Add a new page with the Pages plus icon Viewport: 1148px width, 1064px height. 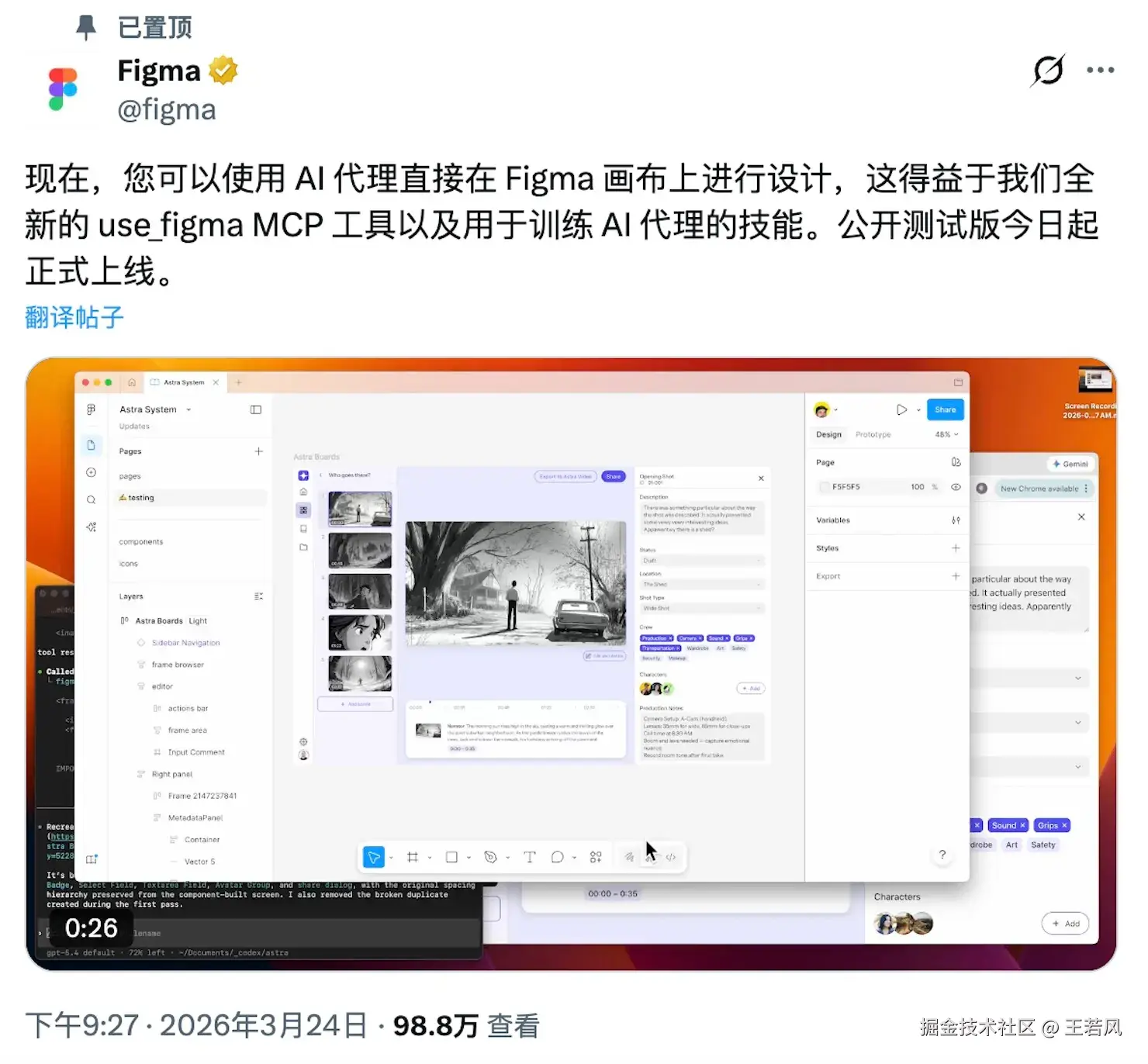(258, 451)
